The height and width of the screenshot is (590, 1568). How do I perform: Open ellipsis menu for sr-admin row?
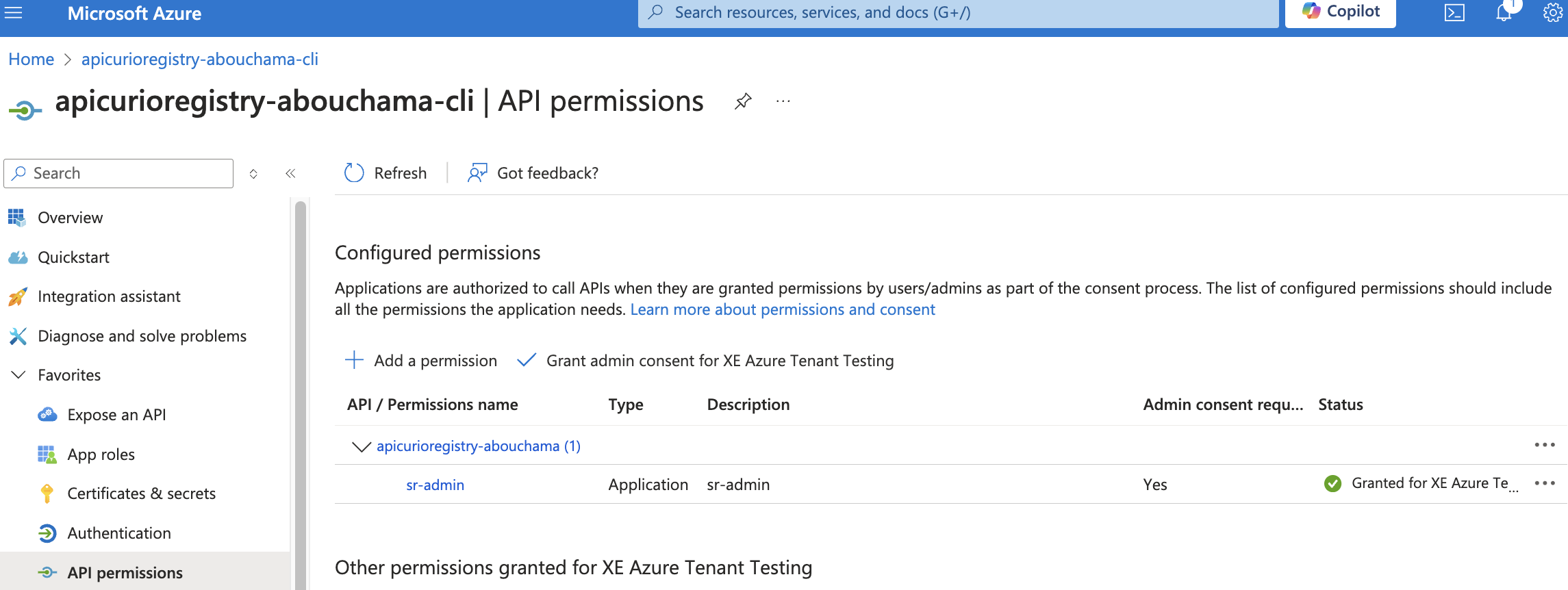point(1545,483)
